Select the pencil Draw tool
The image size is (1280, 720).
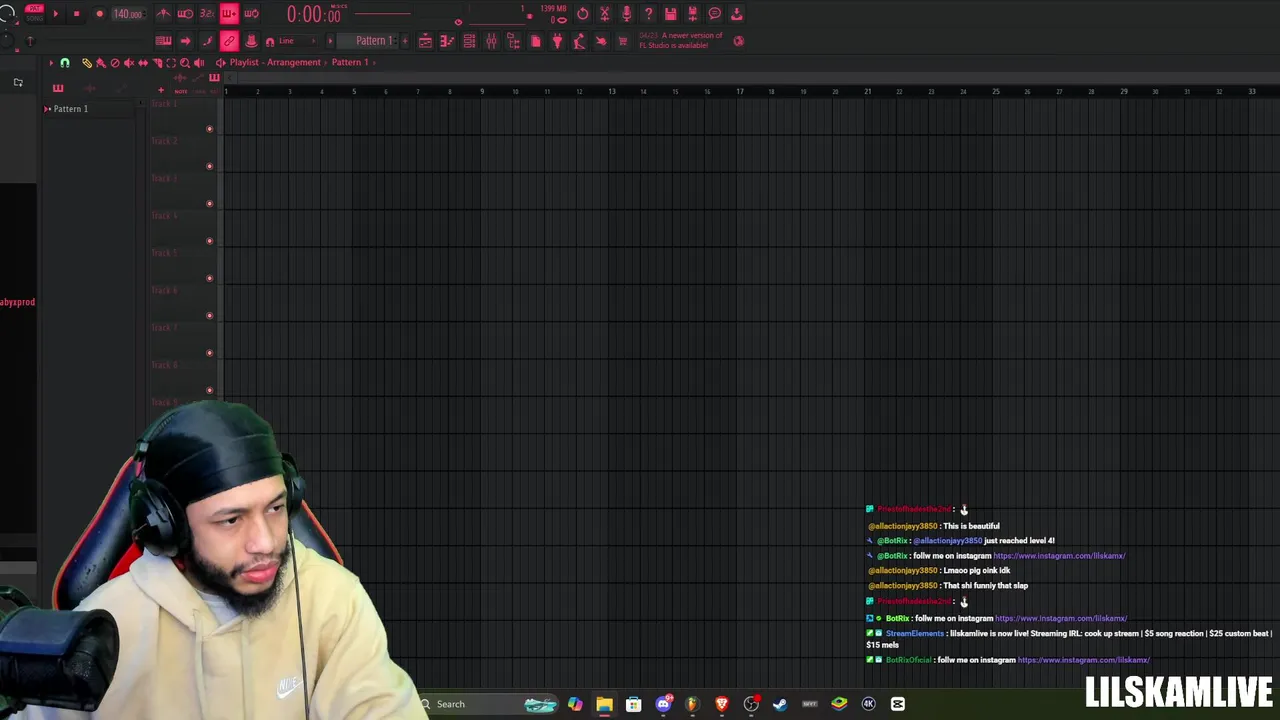tap(87, 63)
